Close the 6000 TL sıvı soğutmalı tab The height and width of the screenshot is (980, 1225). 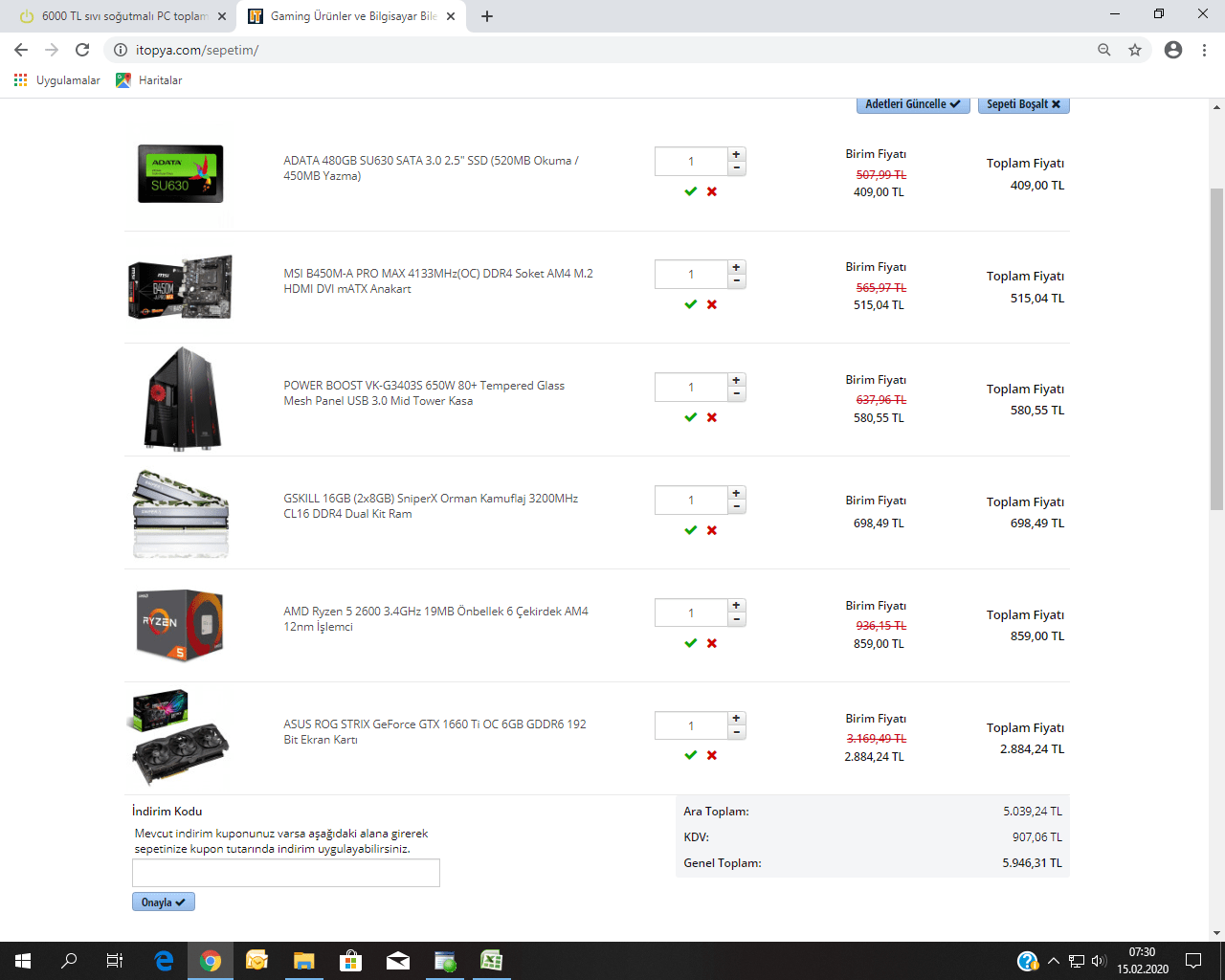222,16
